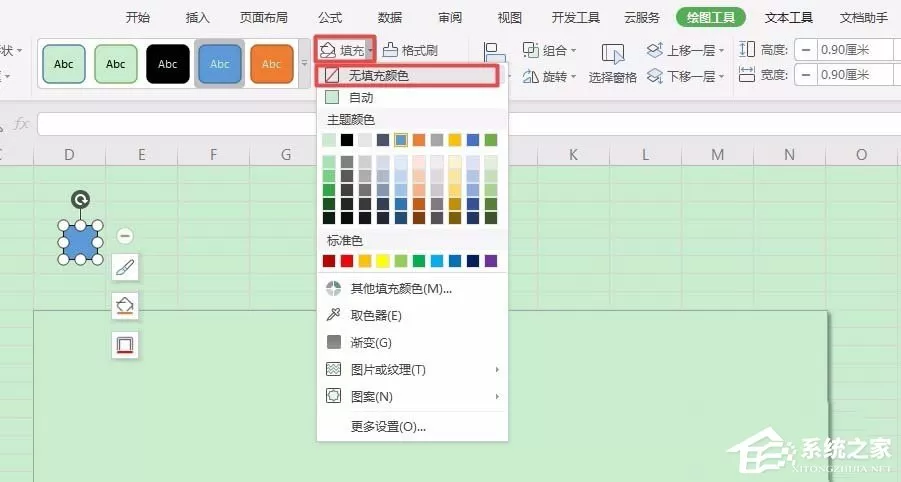The width and height of the screenshot is (901, 482).
Task: Apply the orange Abc shape style
Action: coord(272,64)
